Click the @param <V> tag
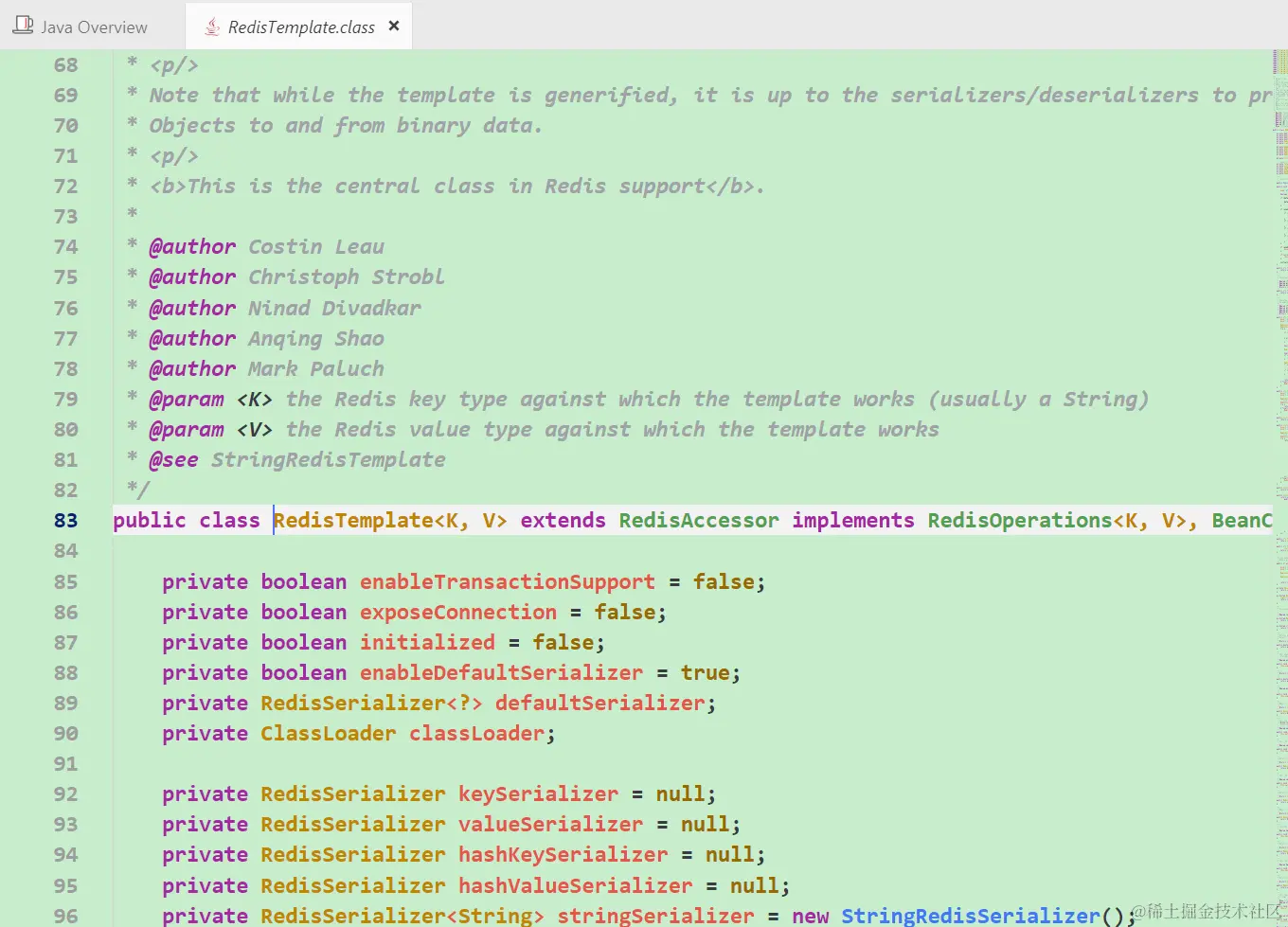Image resolution: width=1288 pixels, height=927 pixels. coord(210,429)
